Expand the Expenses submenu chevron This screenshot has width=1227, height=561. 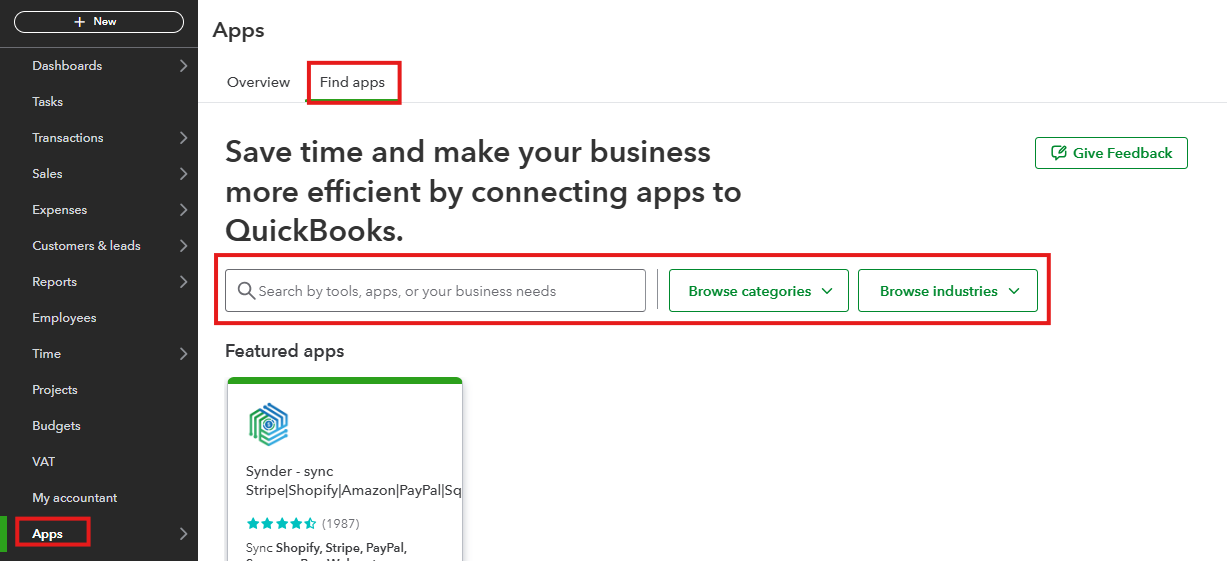point(183,210)
